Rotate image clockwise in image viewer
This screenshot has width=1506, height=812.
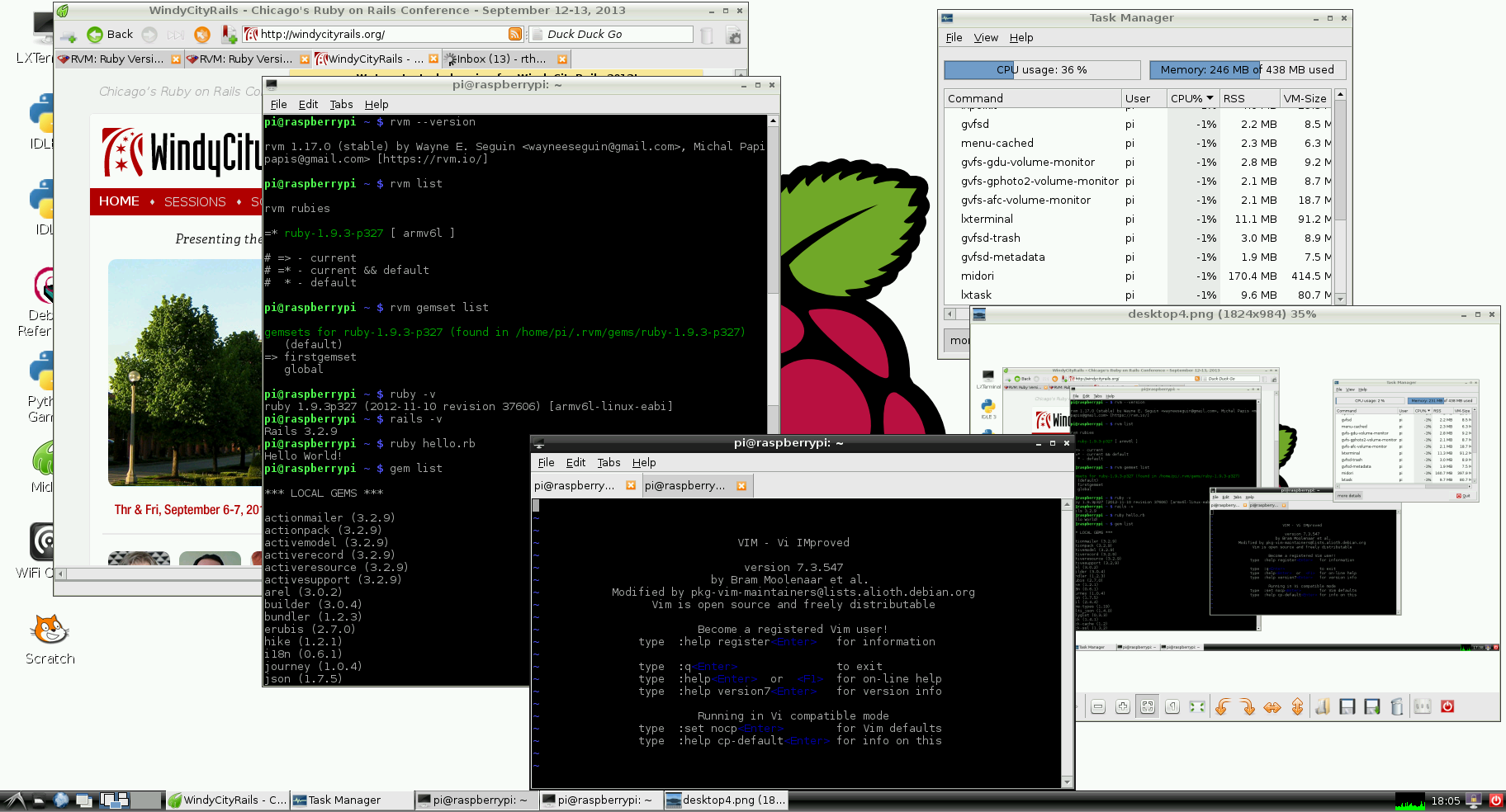(1248, 706)
